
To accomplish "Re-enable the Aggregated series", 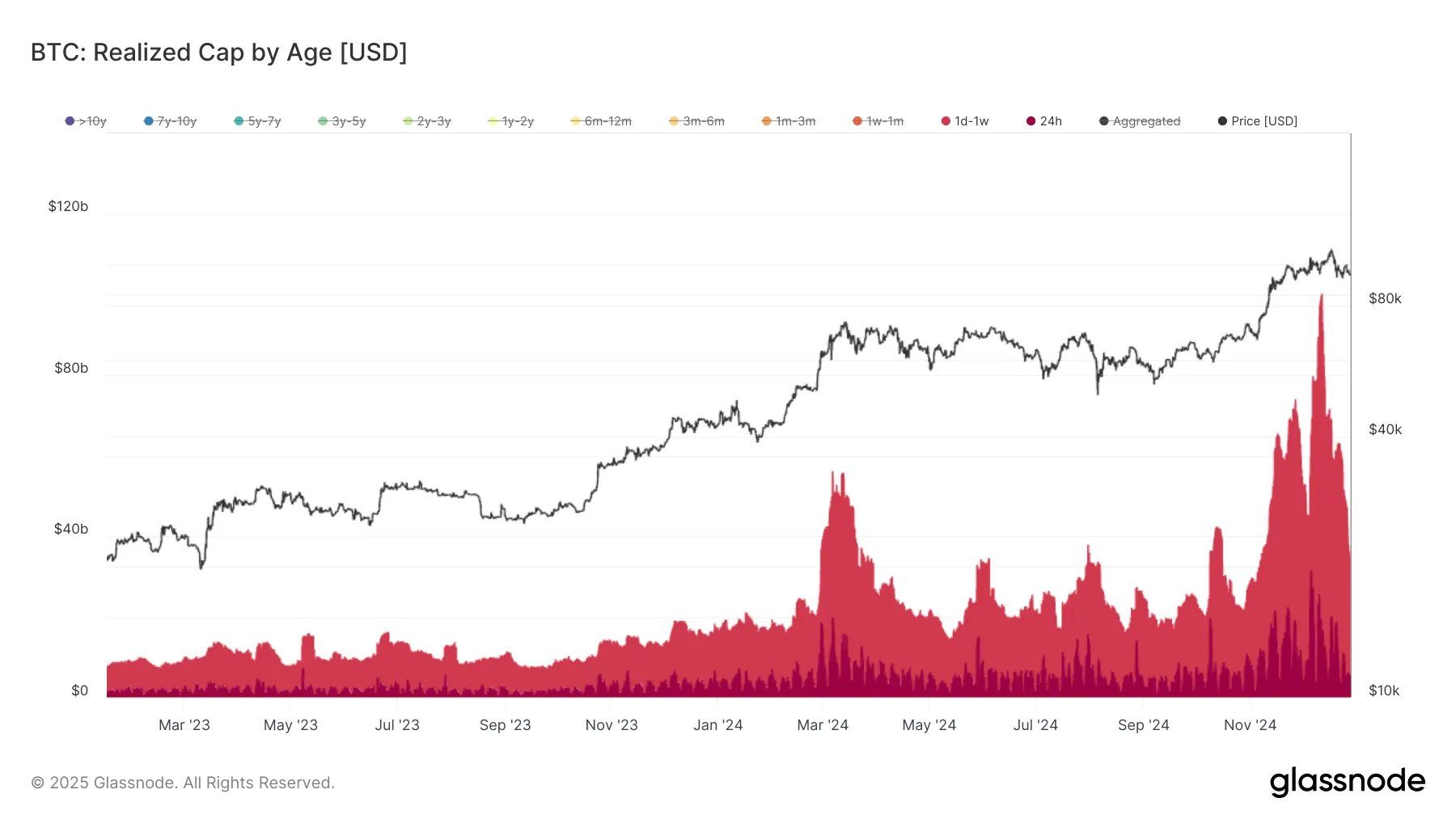I will [x=1141, y=120].
